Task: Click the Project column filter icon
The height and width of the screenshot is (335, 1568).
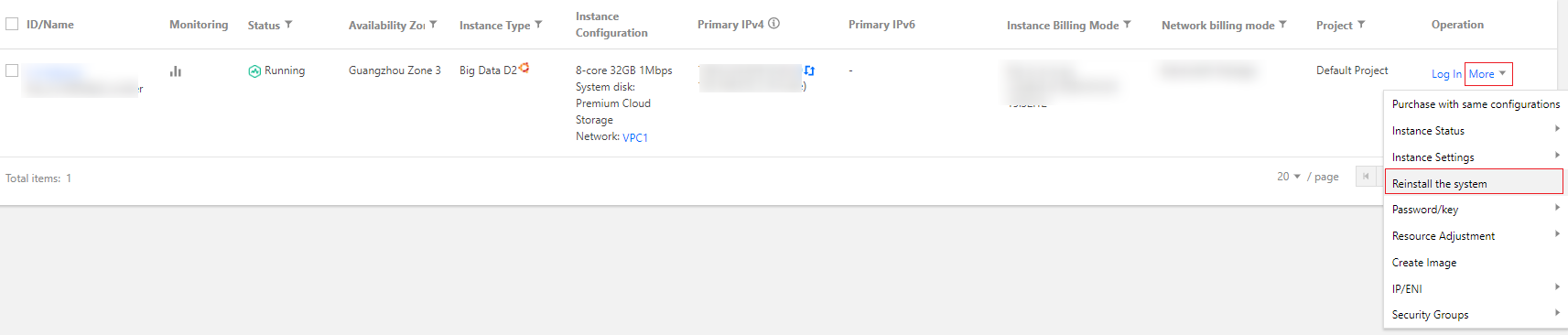Action: tap(1361, 25)
